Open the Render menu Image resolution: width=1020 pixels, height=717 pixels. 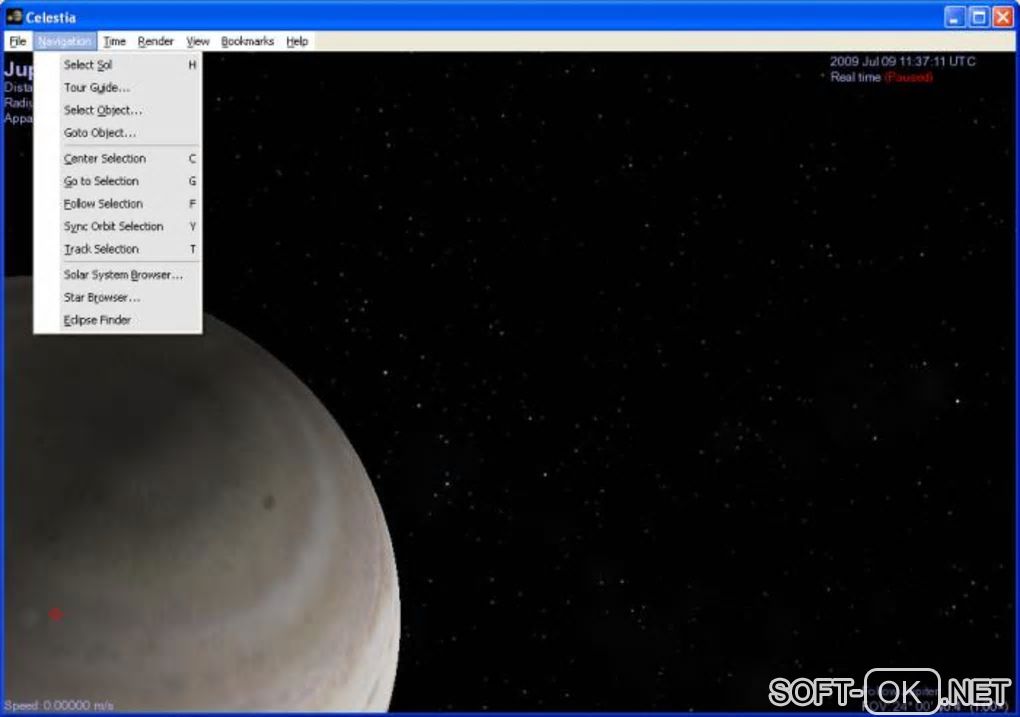click(155, 41)
